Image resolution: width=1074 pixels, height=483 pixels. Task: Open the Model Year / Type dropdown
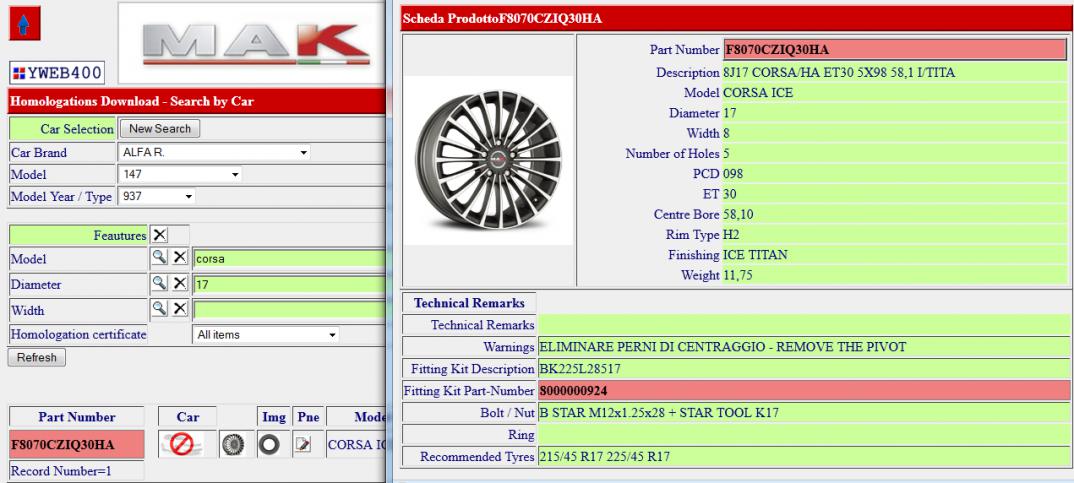tap(157, 197)
